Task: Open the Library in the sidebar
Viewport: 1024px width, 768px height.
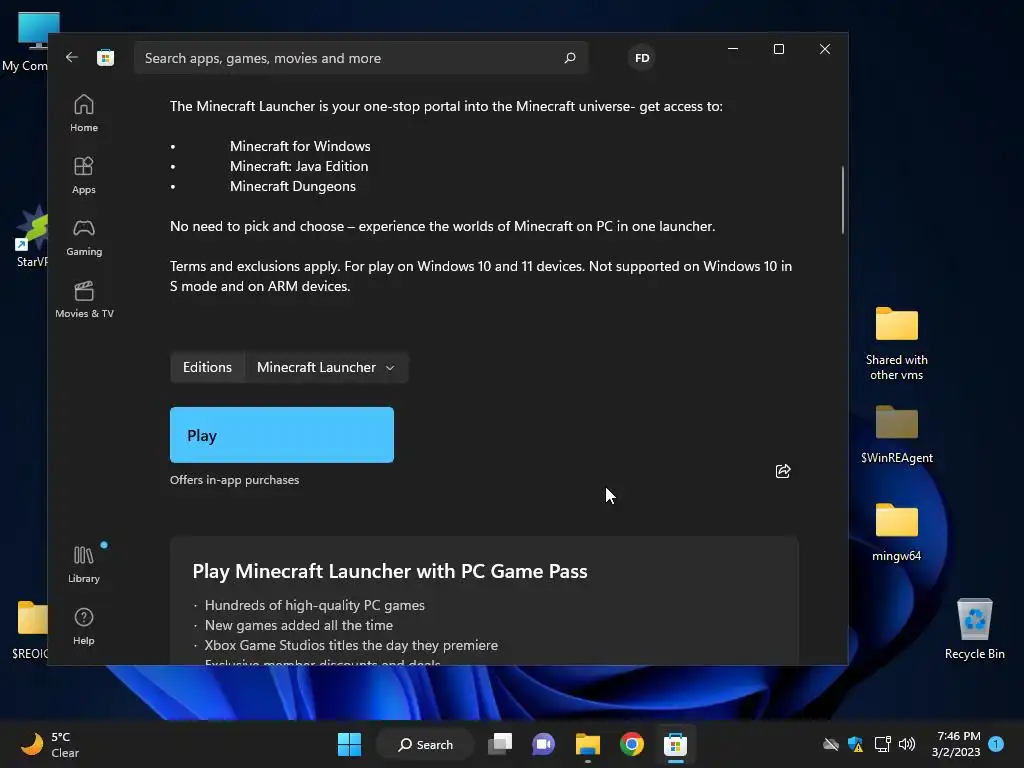Action: (x=84, y=565)
